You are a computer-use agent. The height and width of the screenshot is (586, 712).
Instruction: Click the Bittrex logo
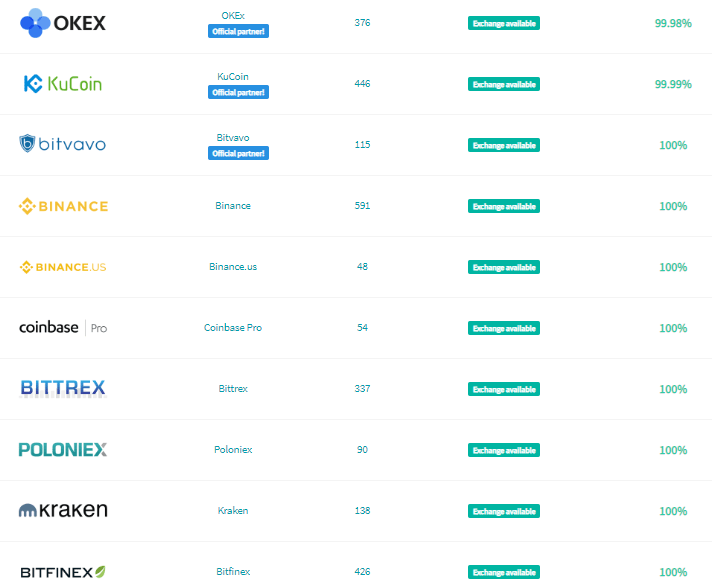tap(63, 389)
